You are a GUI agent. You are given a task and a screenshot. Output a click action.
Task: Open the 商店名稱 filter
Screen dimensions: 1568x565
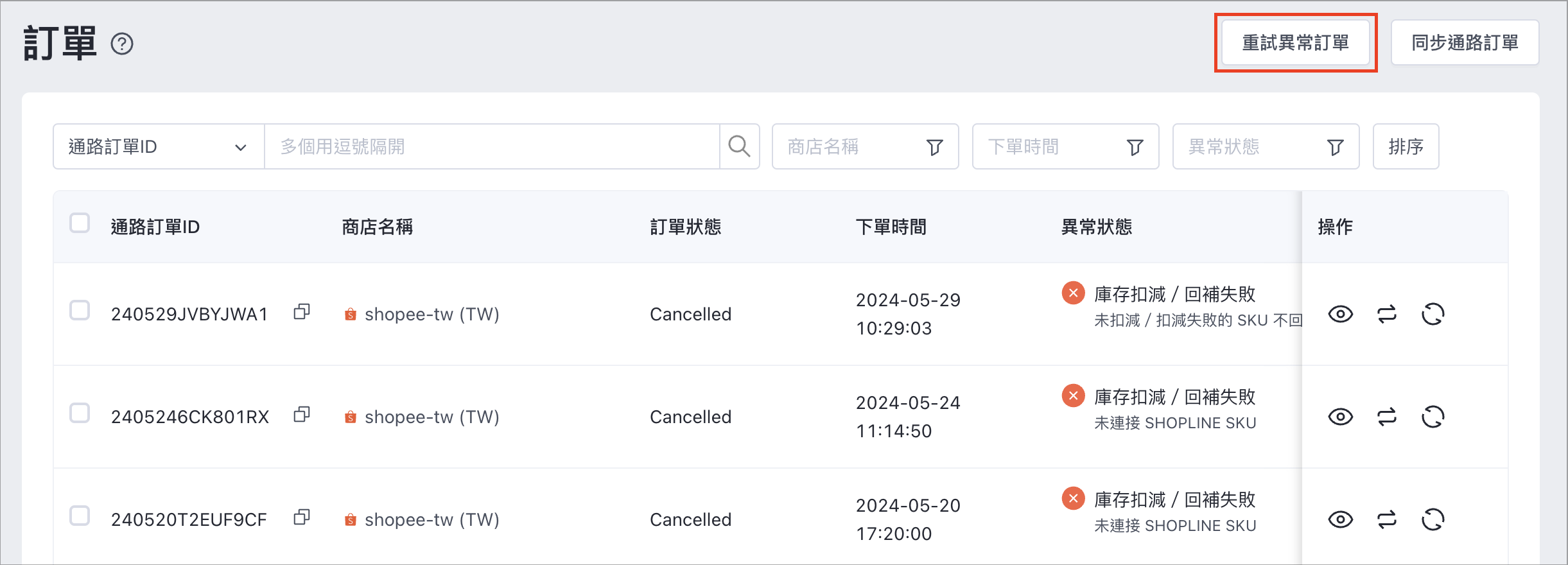[865, 146]
